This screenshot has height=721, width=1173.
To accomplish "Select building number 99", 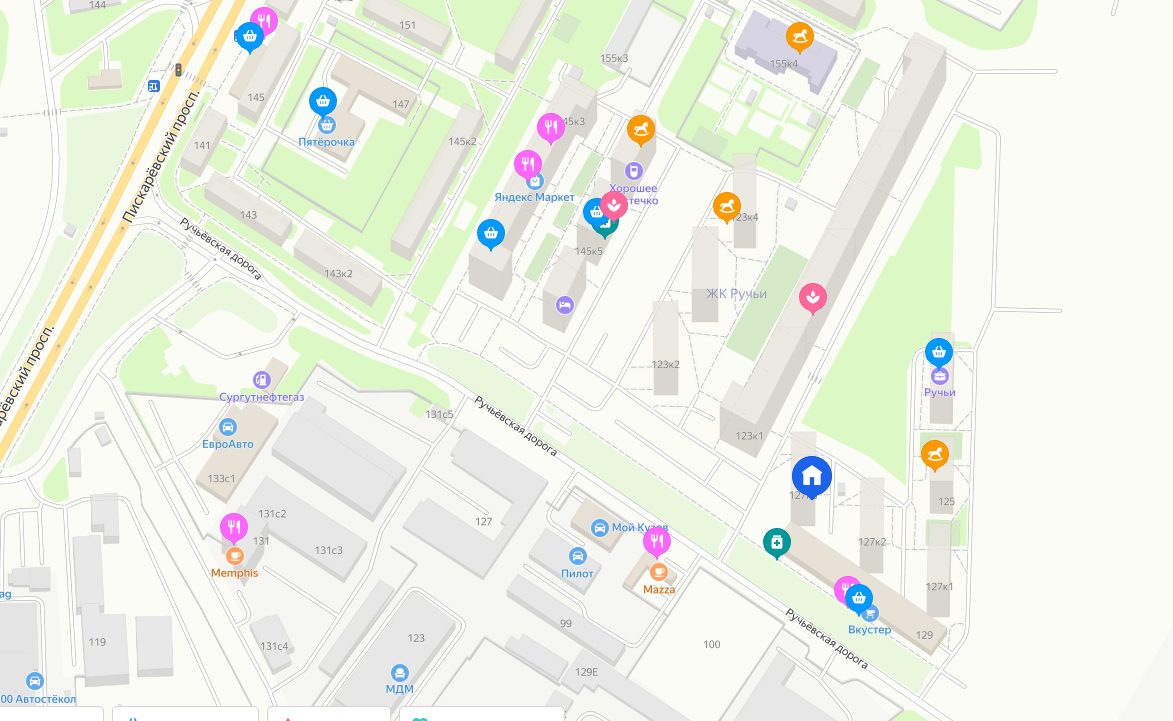I will point(566,623).
